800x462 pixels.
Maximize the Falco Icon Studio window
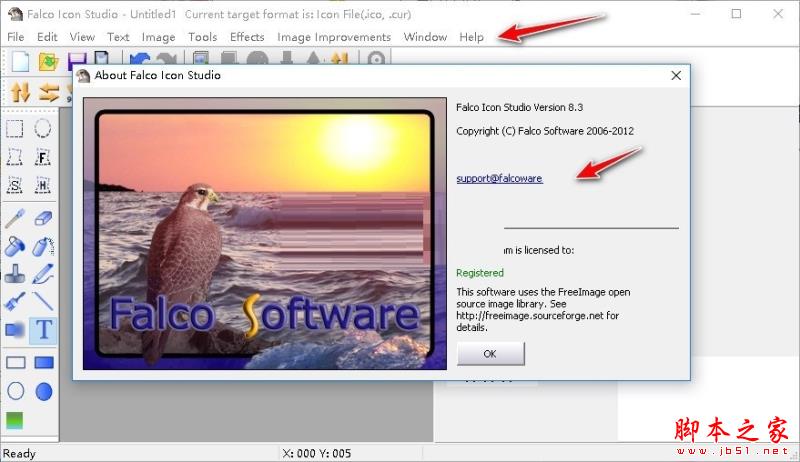[x=736, y=14]
